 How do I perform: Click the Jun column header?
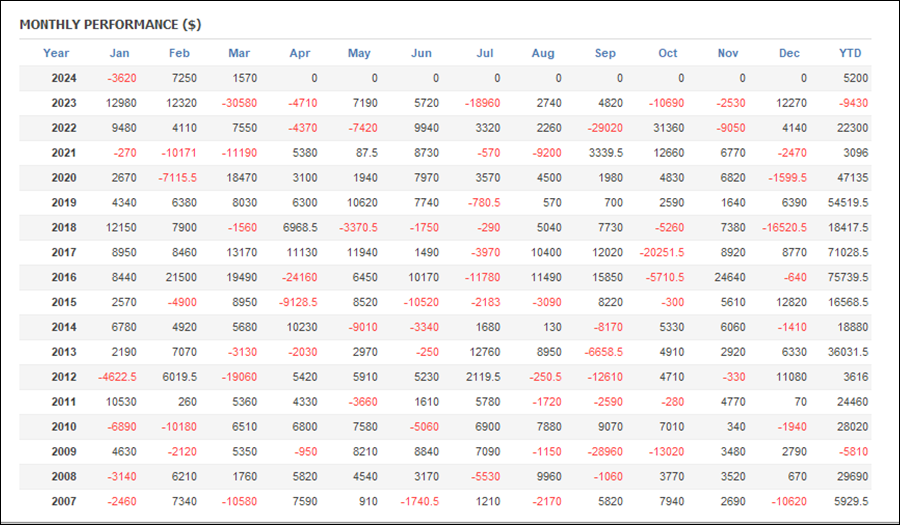421,53
